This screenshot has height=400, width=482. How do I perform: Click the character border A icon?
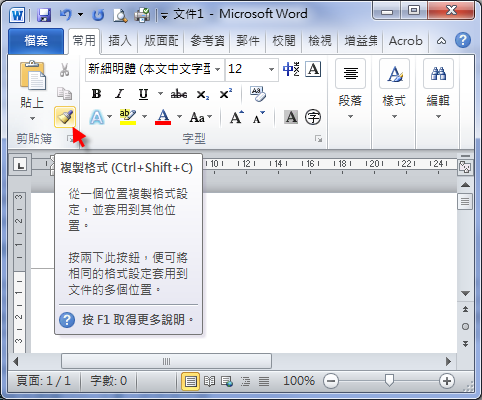(x=313, y=69)
